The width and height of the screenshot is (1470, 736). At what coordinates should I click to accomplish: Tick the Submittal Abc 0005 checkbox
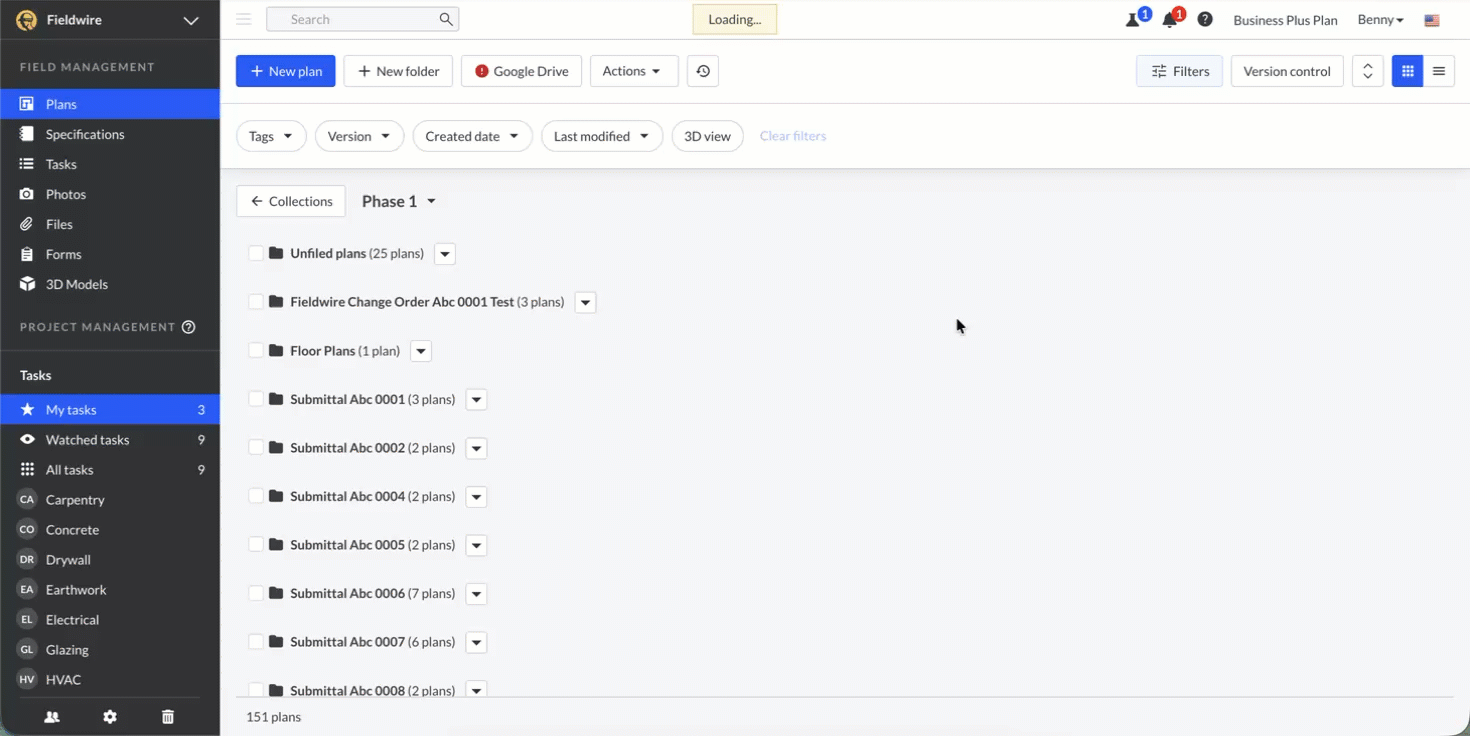pyautogui.click(x=256, y=545)
